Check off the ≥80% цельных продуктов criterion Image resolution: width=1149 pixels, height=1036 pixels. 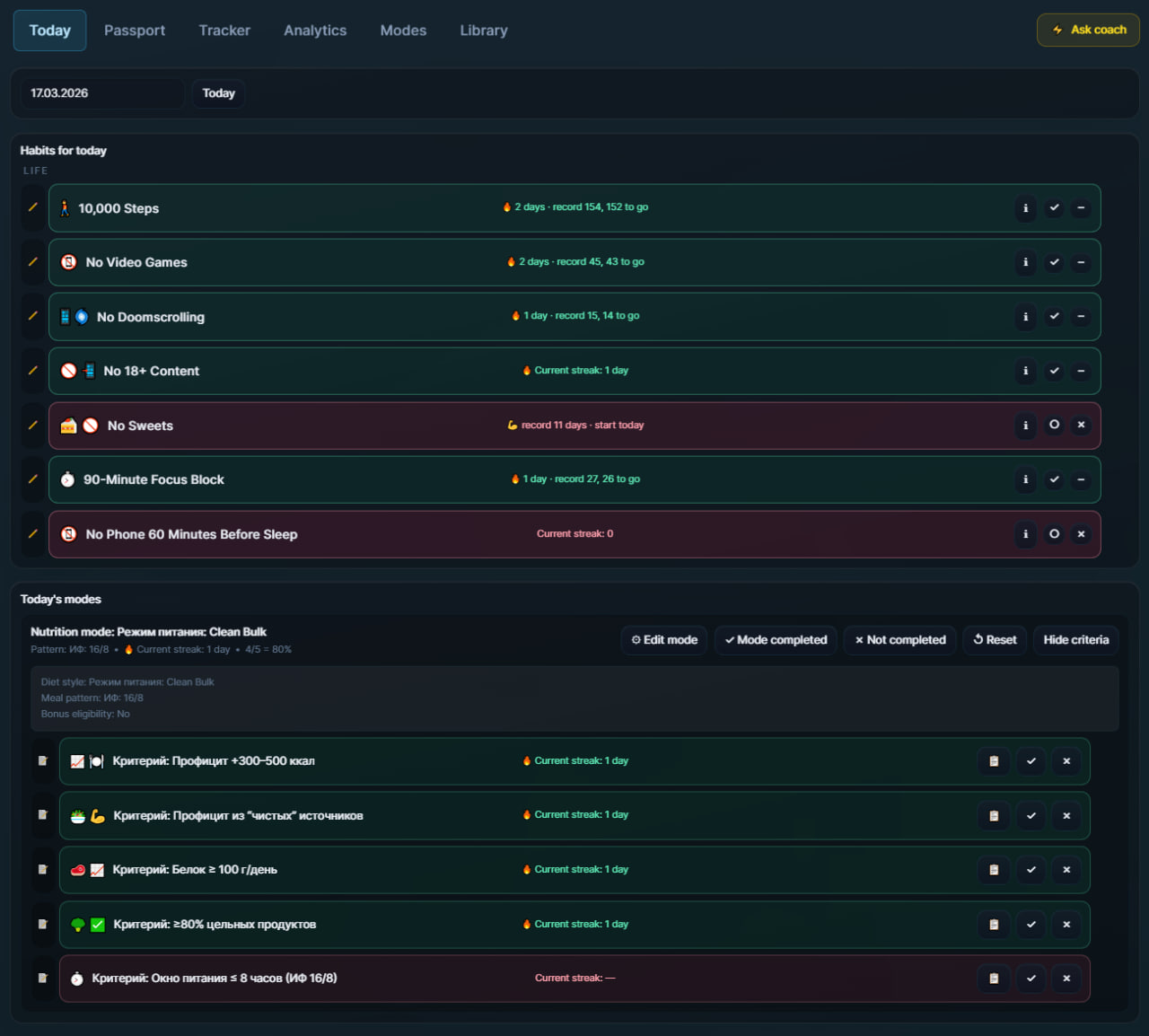pyautogui.click(x=1031, y=925)
